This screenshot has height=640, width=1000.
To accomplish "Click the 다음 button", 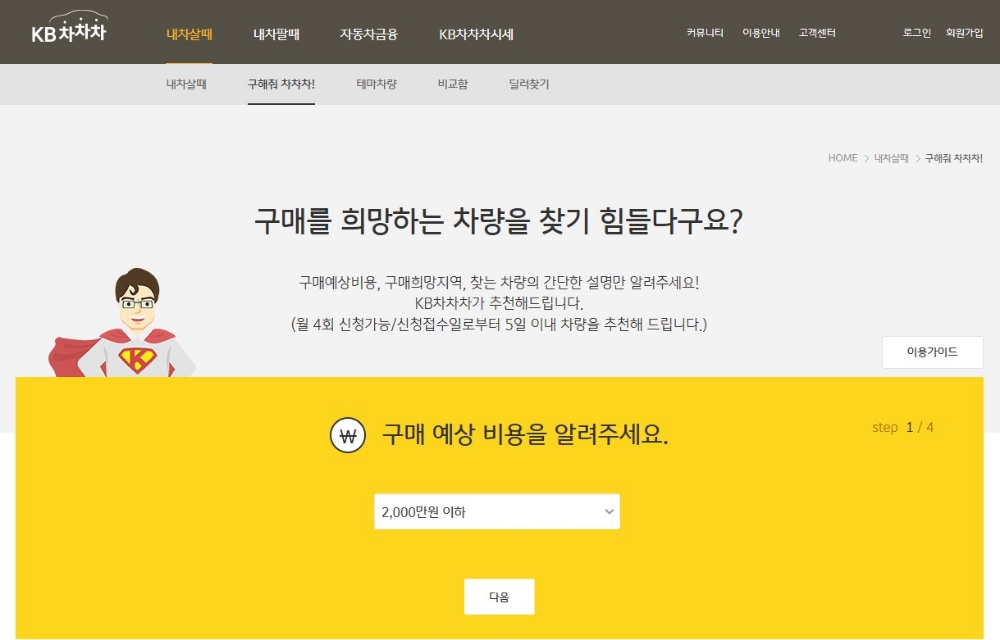I will (x=498, y=596).
